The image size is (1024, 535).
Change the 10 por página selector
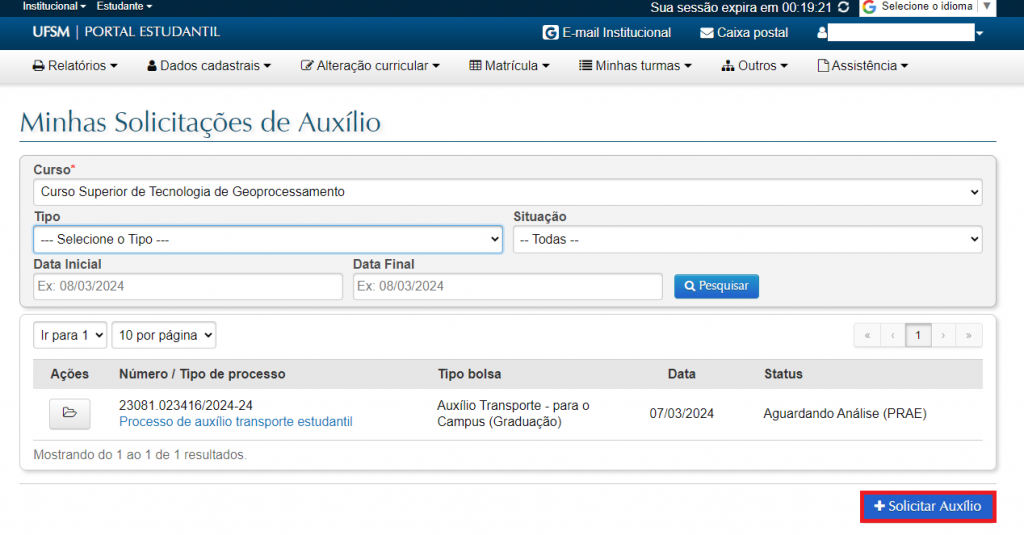point(164,336)
